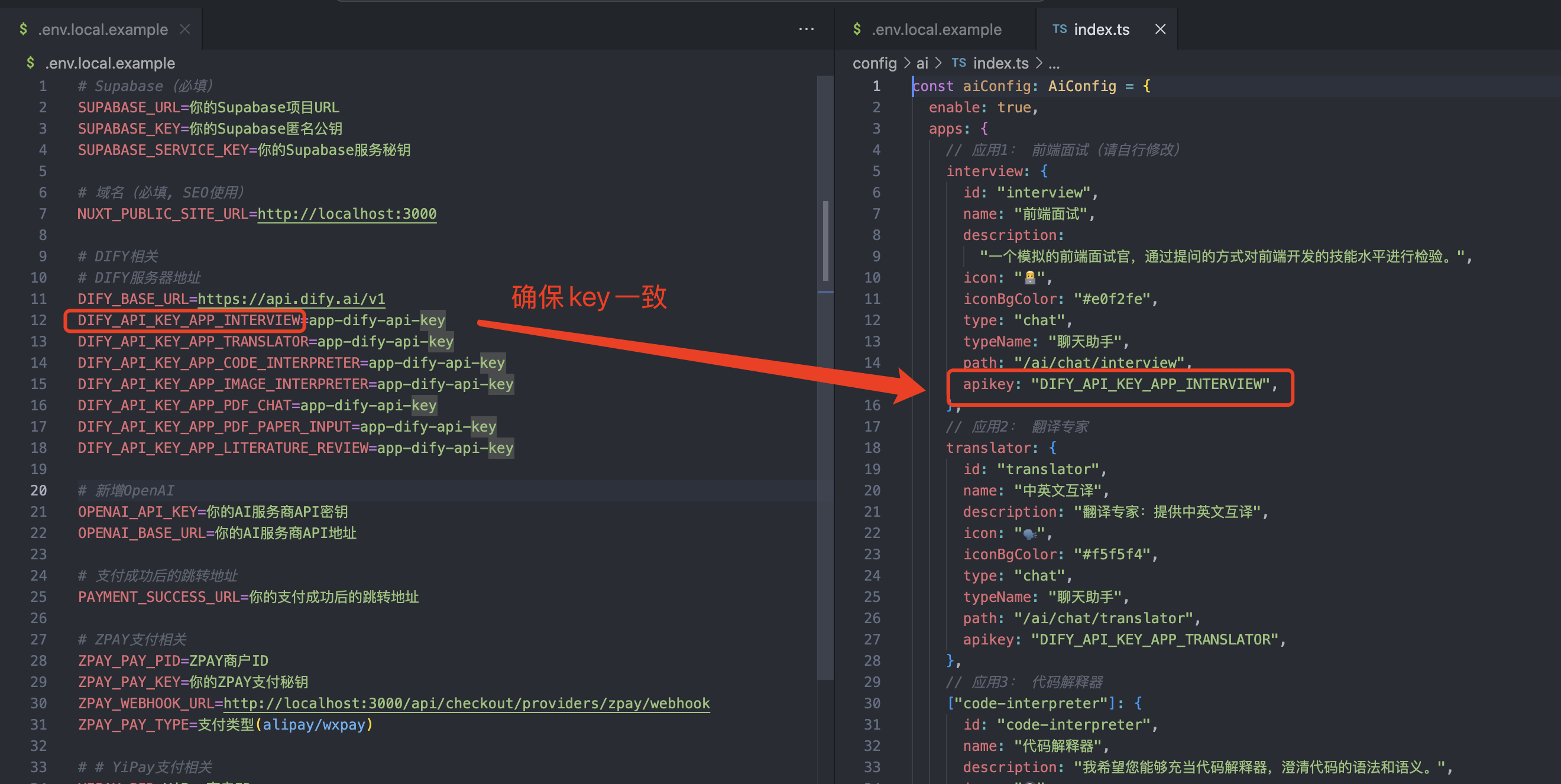Click SUPABASE_KEY variable on line 3

[x=128, y=128]
